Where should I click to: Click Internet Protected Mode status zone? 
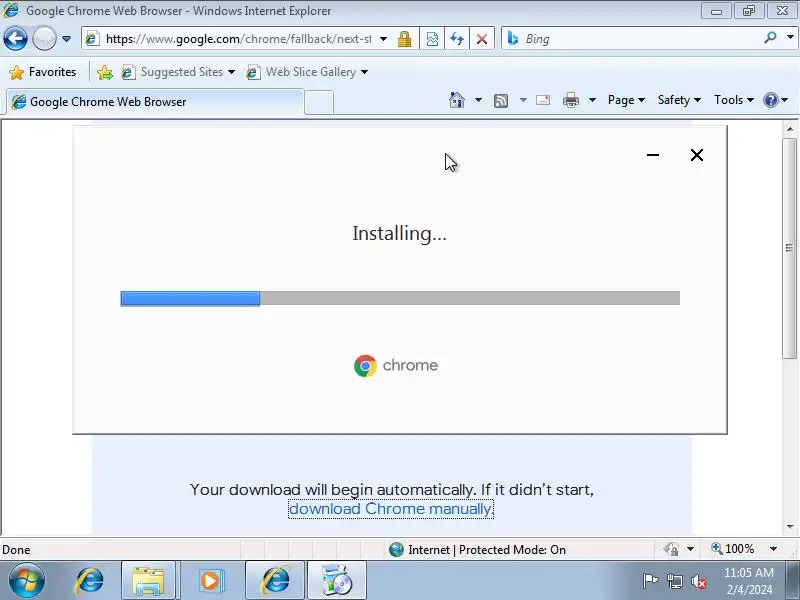click(478, 549)
